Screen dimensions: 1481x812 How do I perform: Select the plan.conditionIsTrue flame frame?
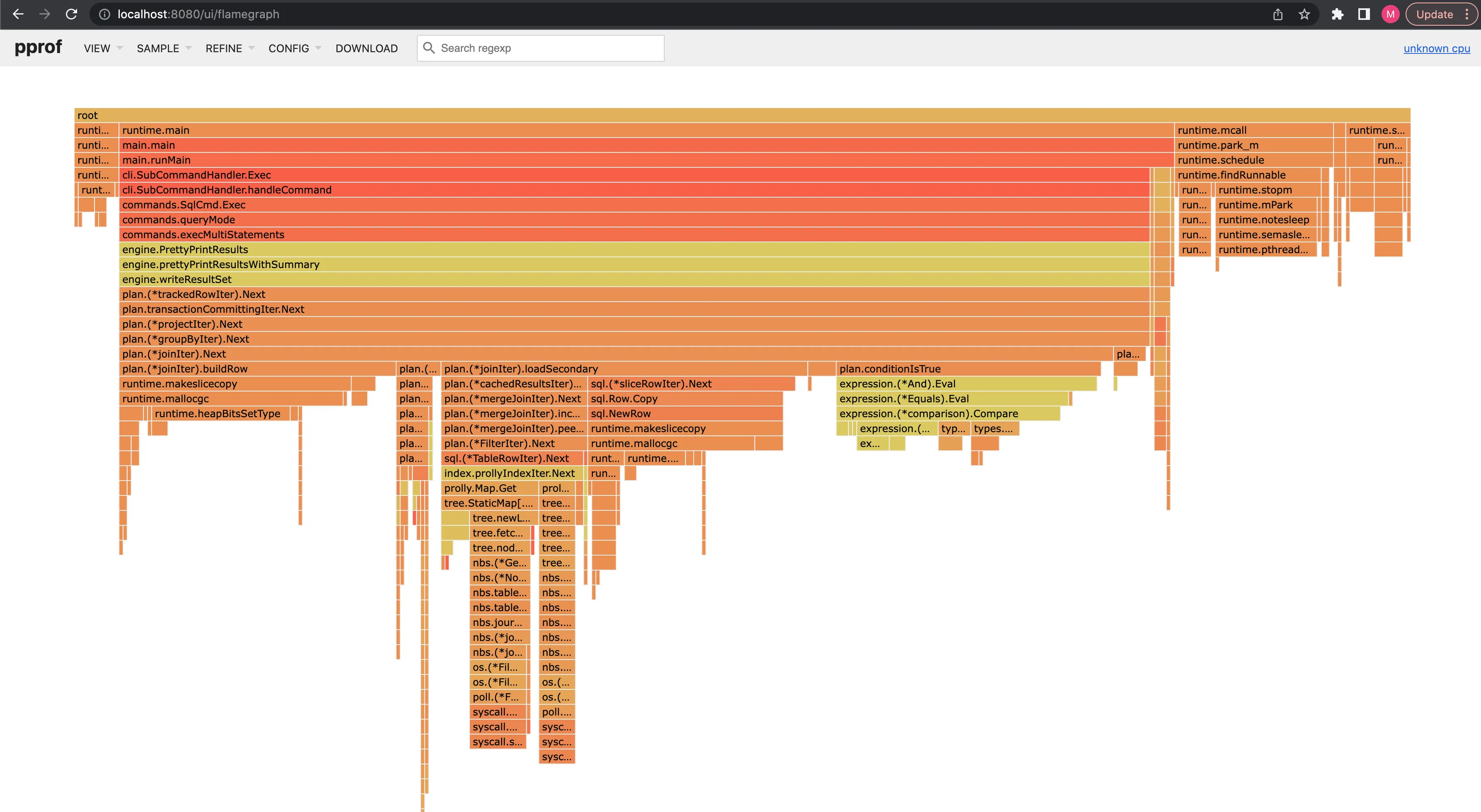click(968, 369)
